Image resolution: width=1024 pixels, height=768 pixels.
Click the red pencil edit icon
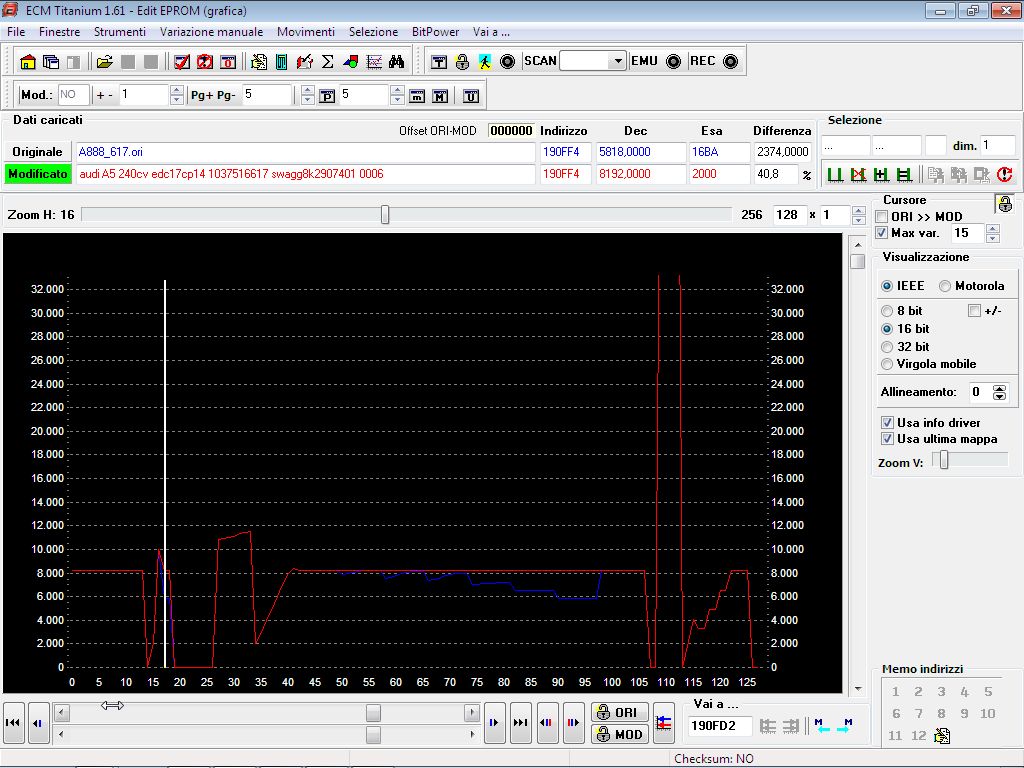tap(304, 62)
